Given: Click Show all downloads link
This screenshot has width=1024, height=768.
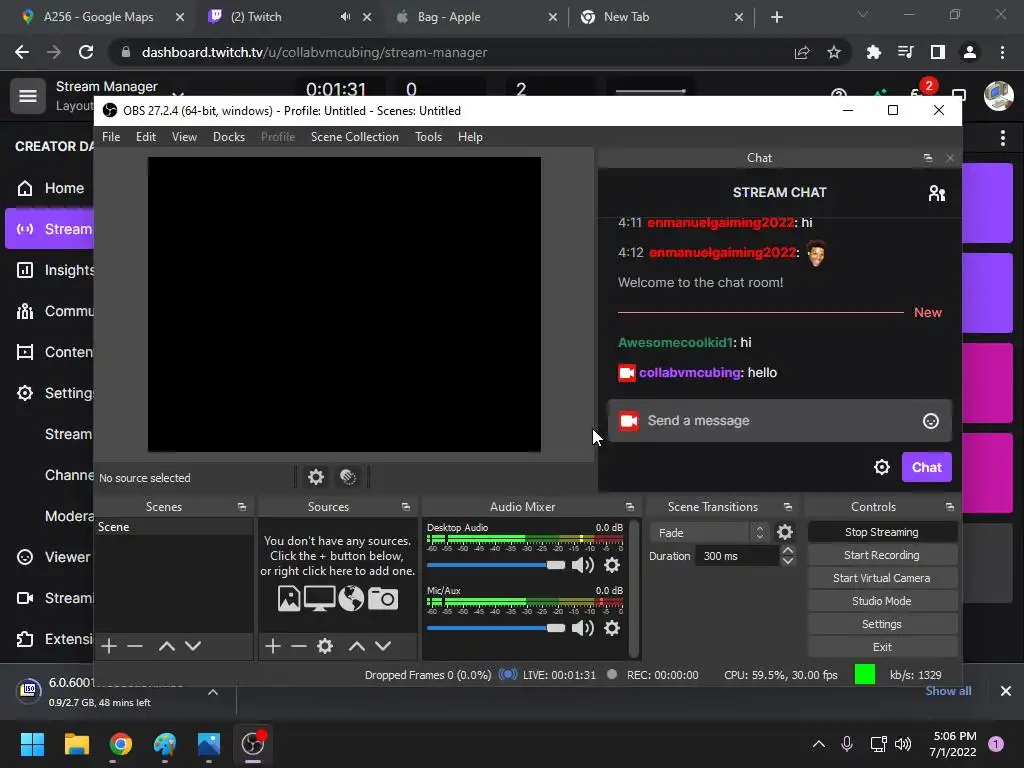Looking at the screenshot, I should 948,691.
